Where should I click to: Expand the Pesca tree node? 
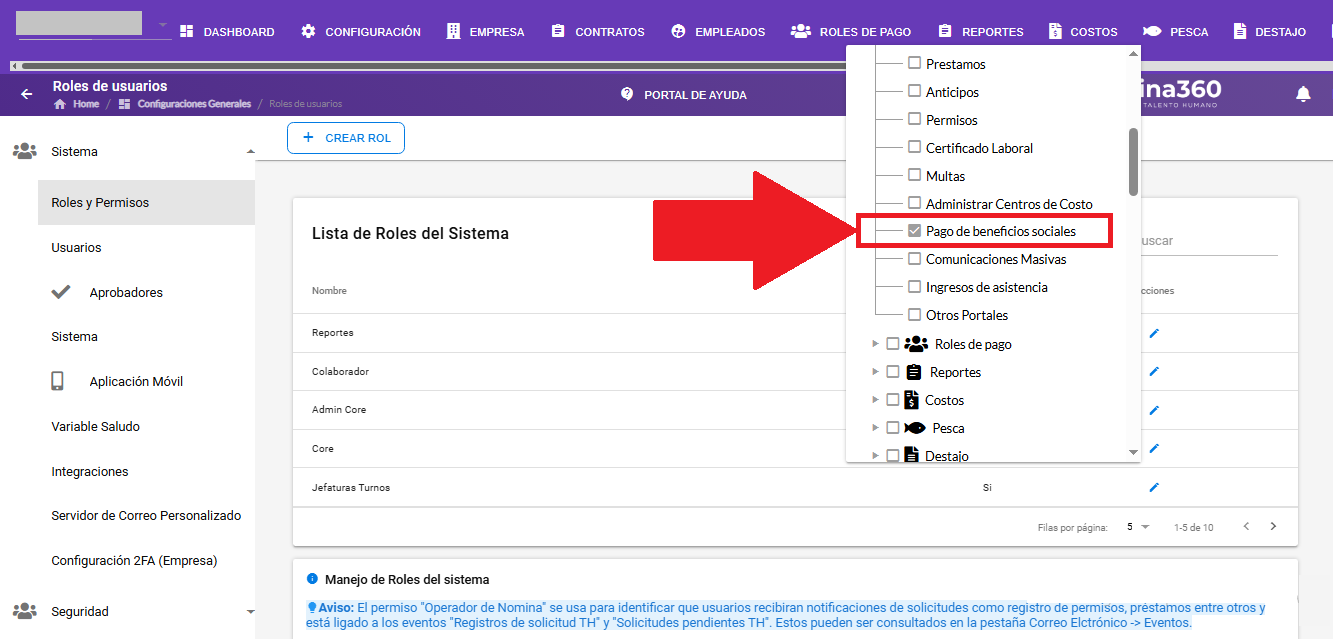876,428
